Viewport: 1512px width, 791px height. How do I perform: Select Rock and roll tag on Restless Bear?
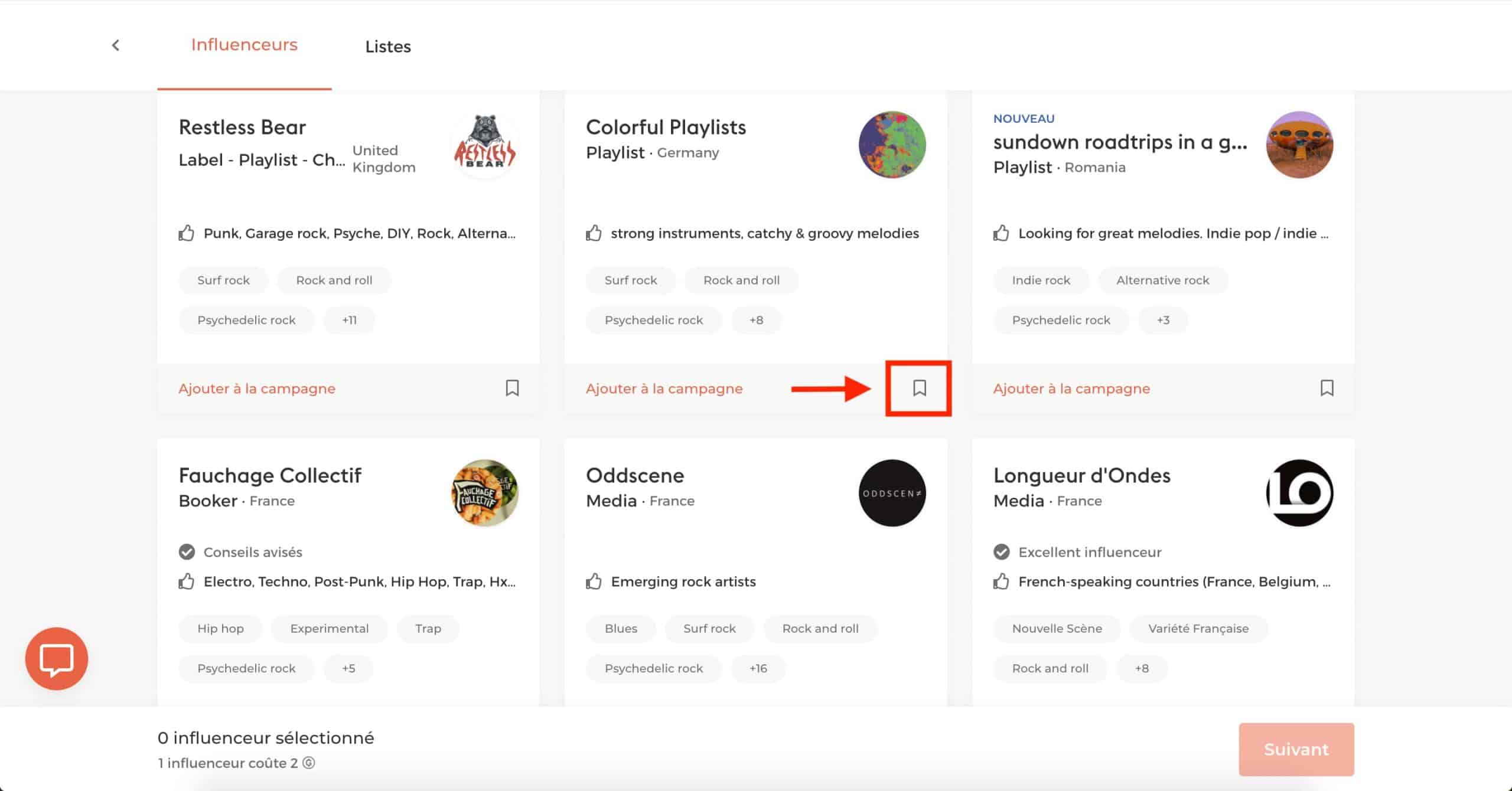(x=334, y=280)
